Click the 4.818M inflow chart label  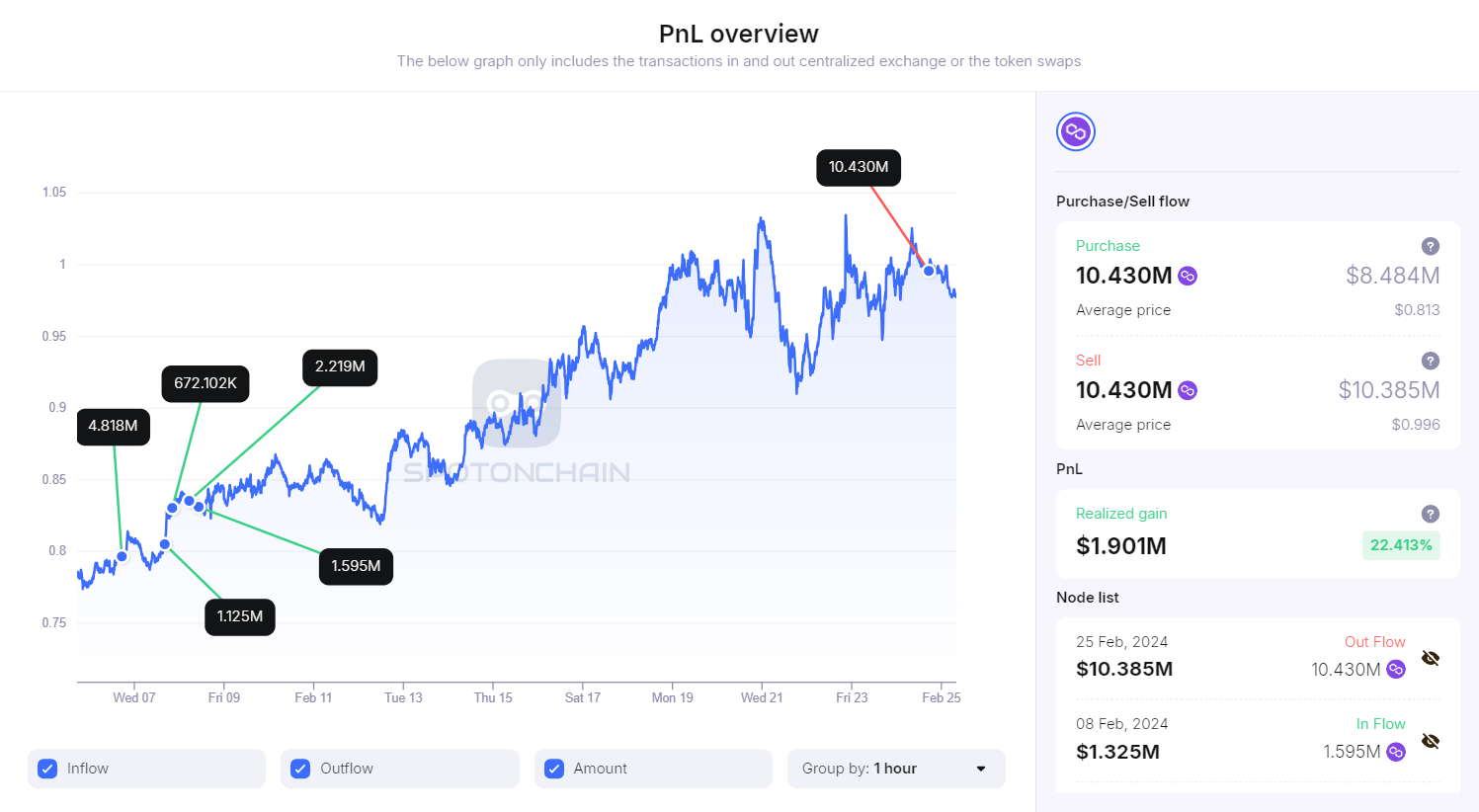pyautogui.click(x=113, y=426)
